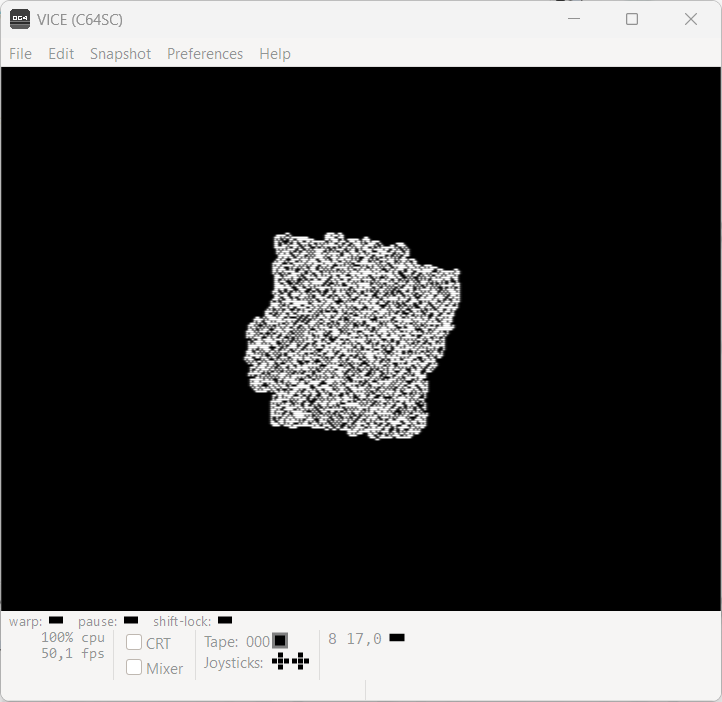Click the 100% cpu status text
This screenshot has width=722, height=702.
tap(73, 638)
